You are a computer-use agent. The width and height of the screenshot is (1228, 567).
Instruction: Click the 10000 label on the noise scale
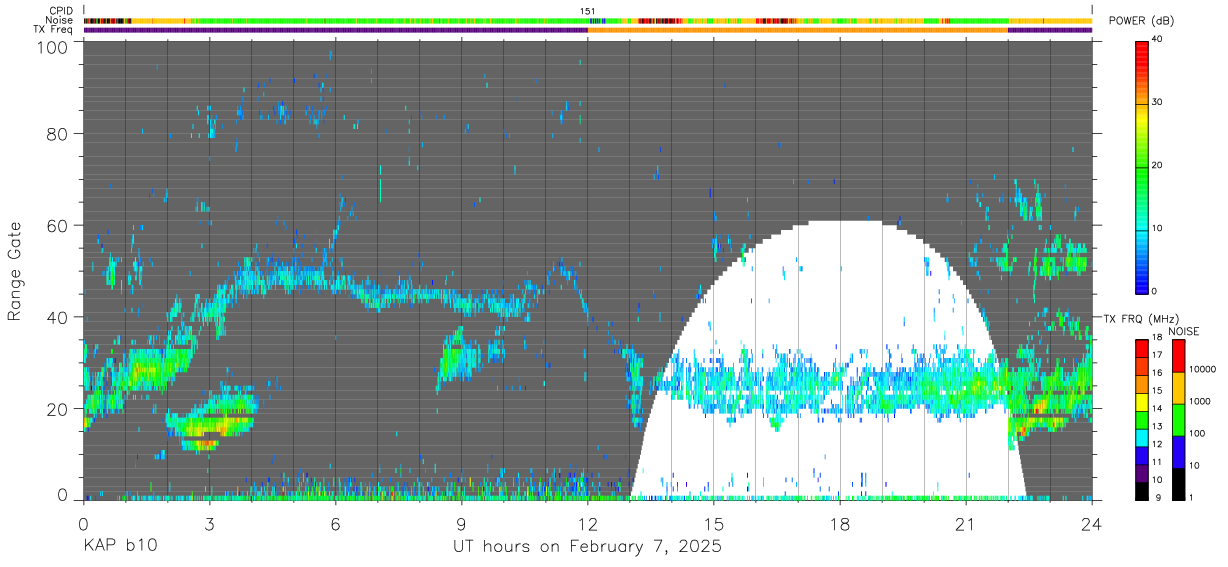tap(1201, 369)
